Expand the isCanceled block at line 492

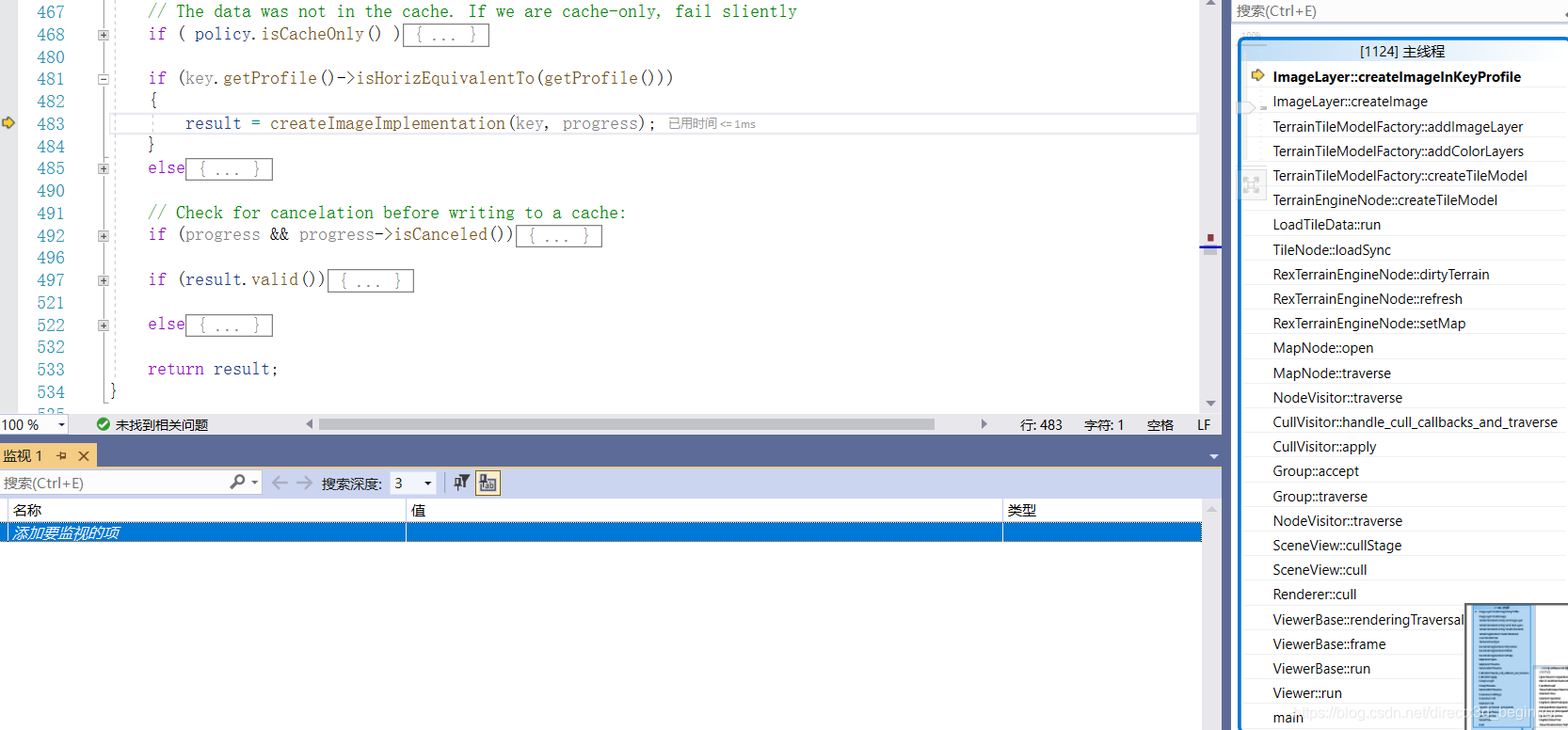(x=104, y=235)
